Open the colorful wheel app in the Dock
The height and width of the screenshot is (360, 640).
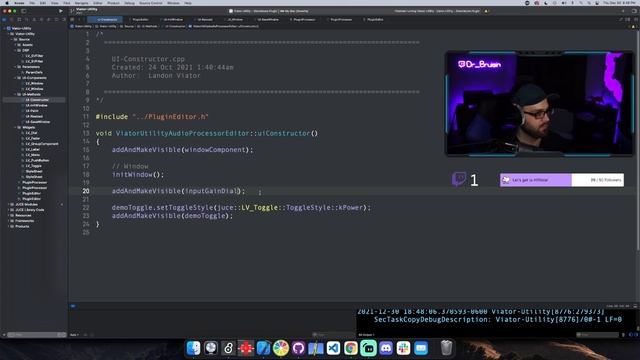pos(281,348)
